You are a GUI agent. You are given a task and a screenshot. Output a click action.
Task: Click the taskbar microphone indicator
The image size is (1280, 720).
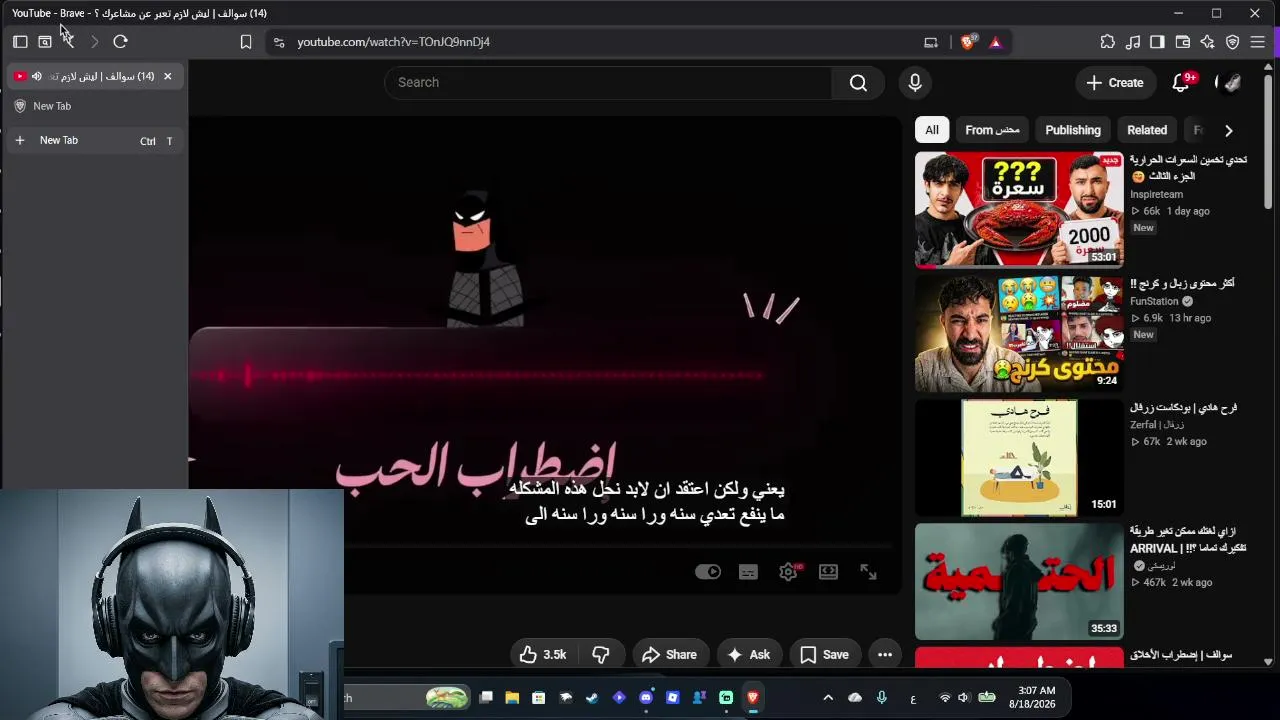(882, 698)
